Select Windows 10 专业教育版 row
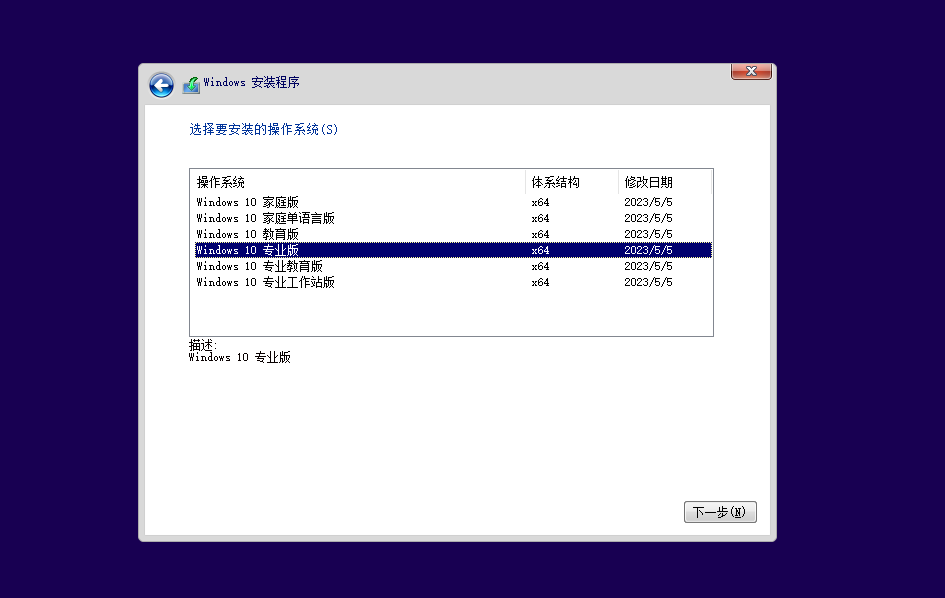 point(453,266)
